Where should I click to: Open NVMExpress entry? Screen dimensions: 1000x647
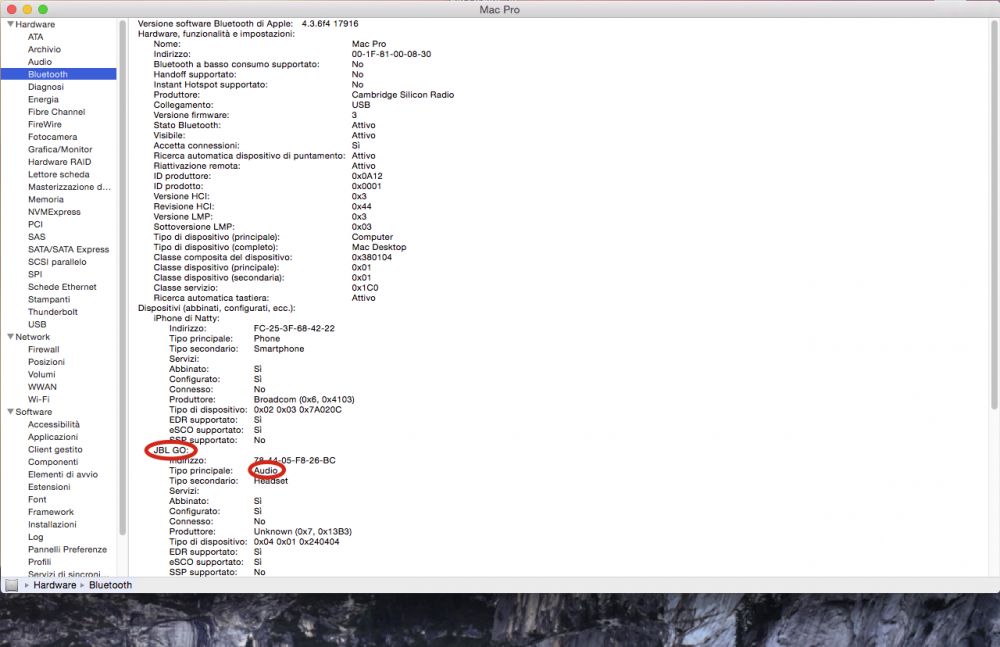coord(54,212)
